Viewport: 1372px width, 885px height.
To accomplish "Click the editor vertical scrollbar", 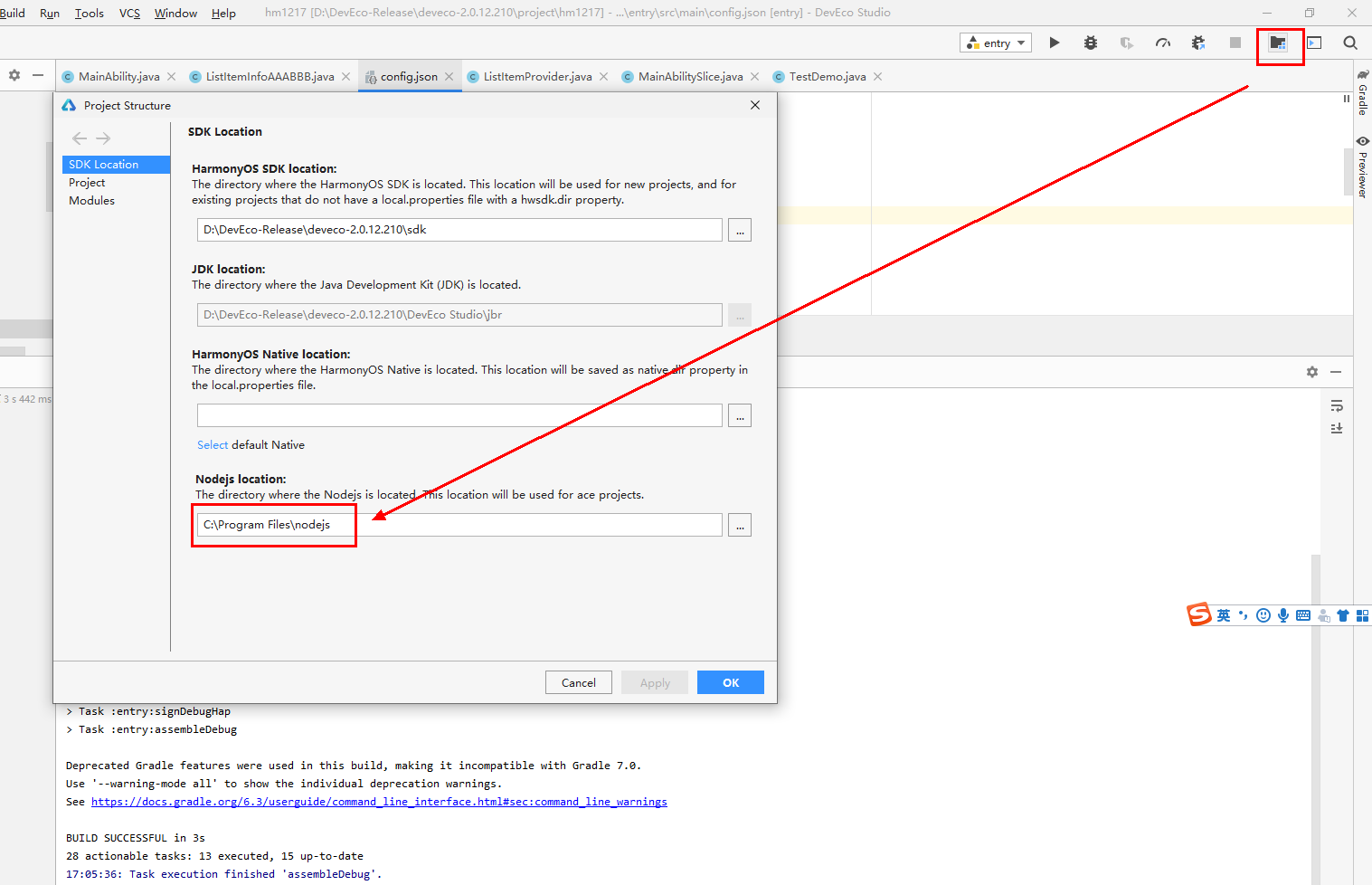I will click(1348, 172).
